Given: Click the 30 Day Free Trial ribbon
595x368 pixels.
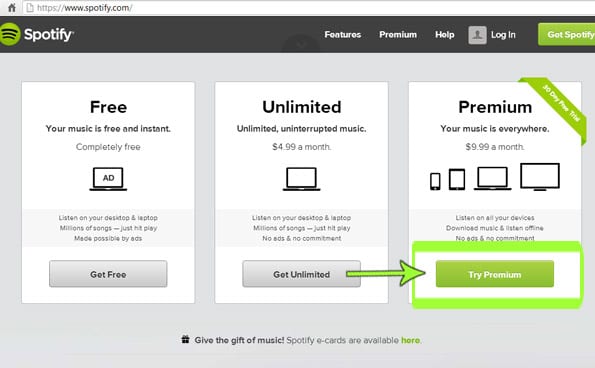Looking at the screenshot, I should [556, 108].
